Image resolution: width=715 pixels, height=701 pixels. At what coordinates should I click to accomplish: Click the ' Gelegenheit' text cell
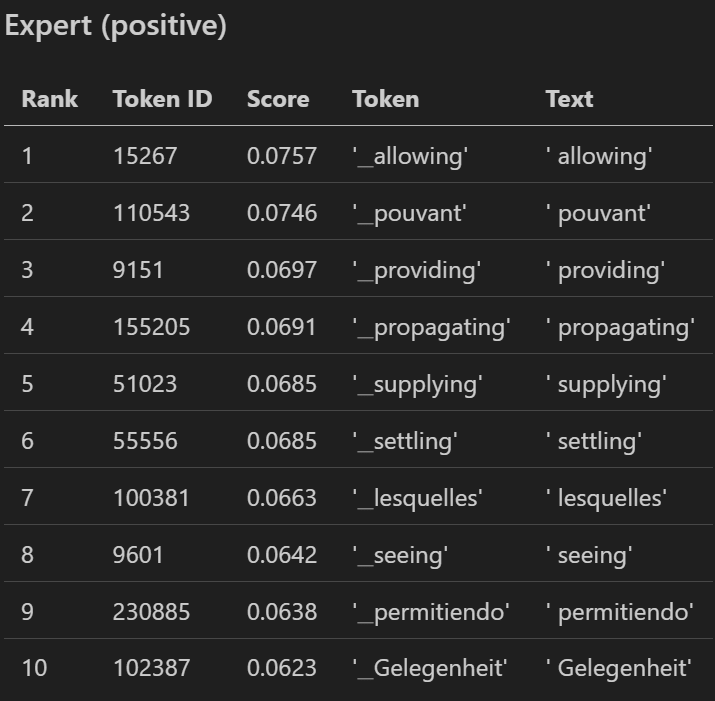point(618,668)
